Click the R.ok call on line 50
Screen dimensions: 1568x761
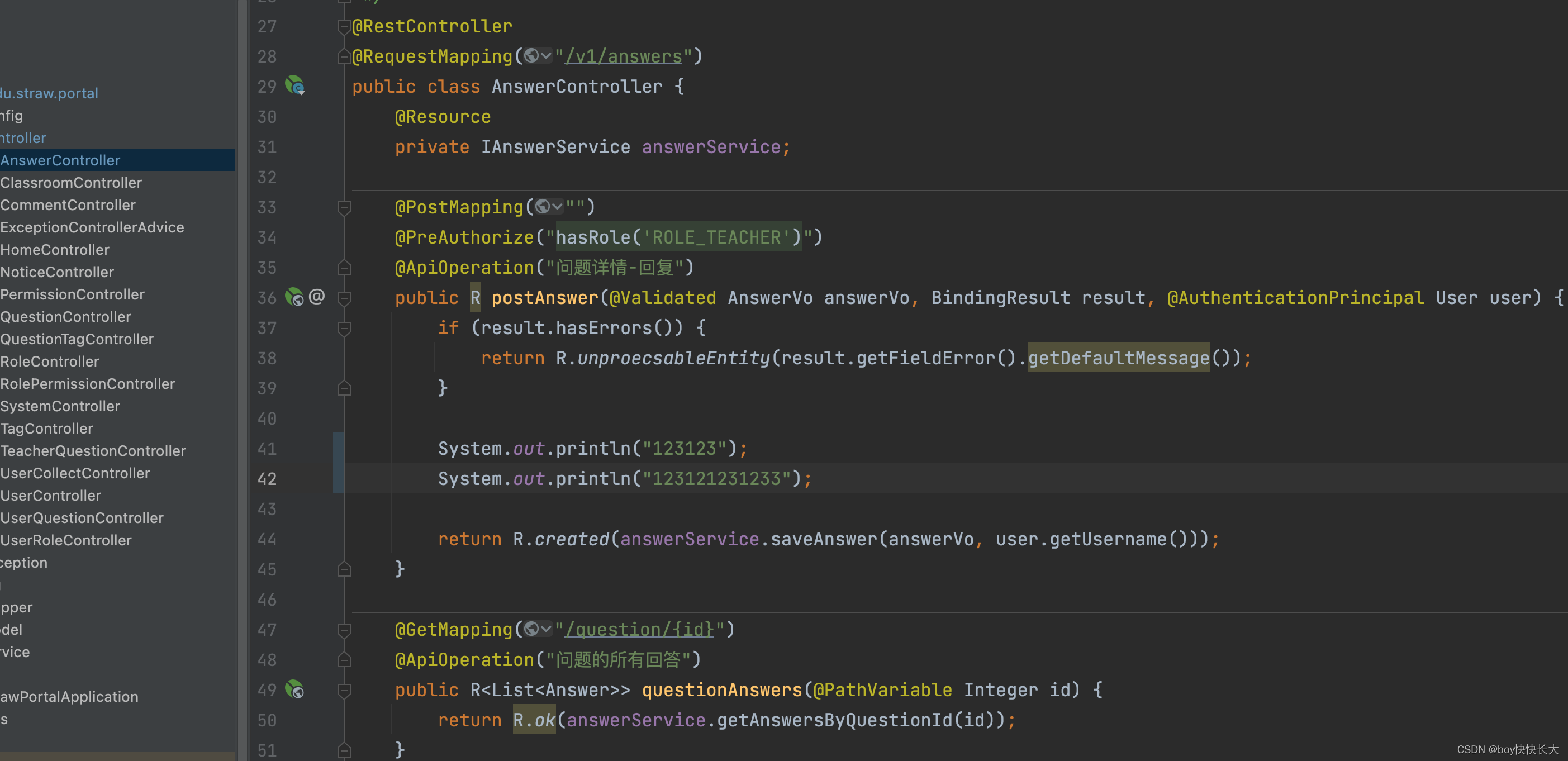pos(534,720)
